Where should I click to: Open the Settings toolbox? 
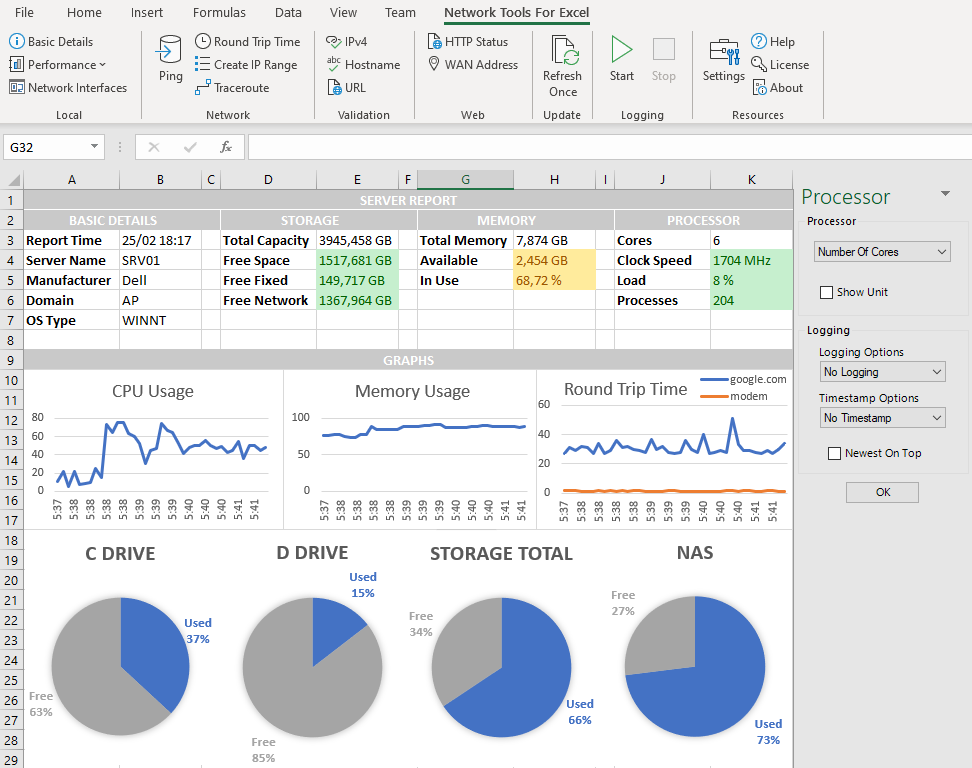pyautogui.click(x=723, y=60)
